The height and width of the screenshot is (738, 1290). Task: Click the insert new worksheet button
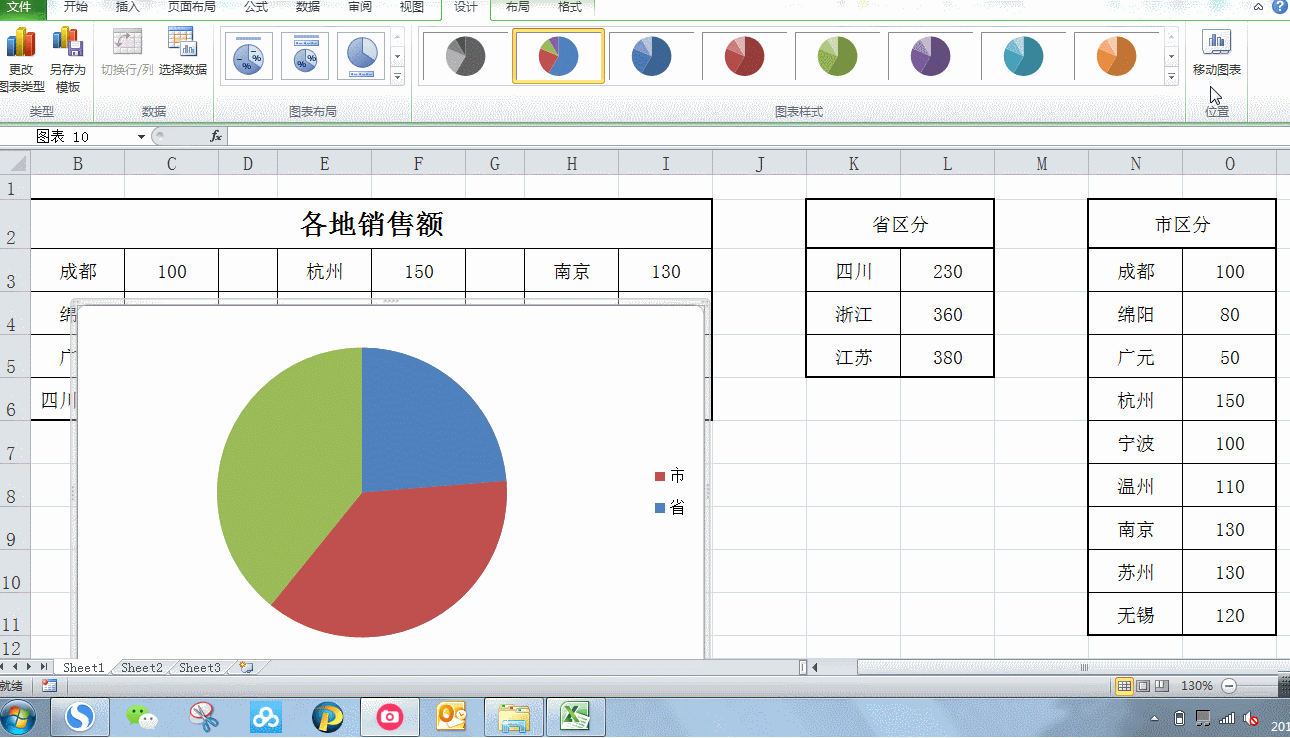tap(247, 666)
